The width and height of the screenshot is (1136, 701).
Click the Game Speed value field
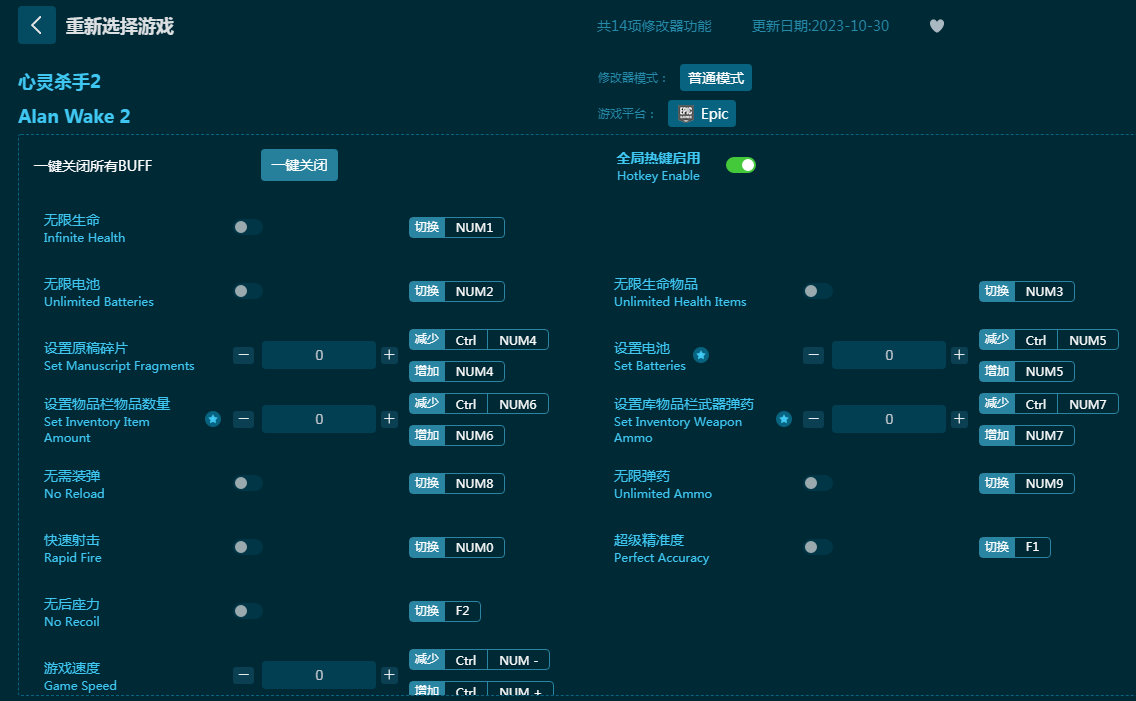click(319, 675)
